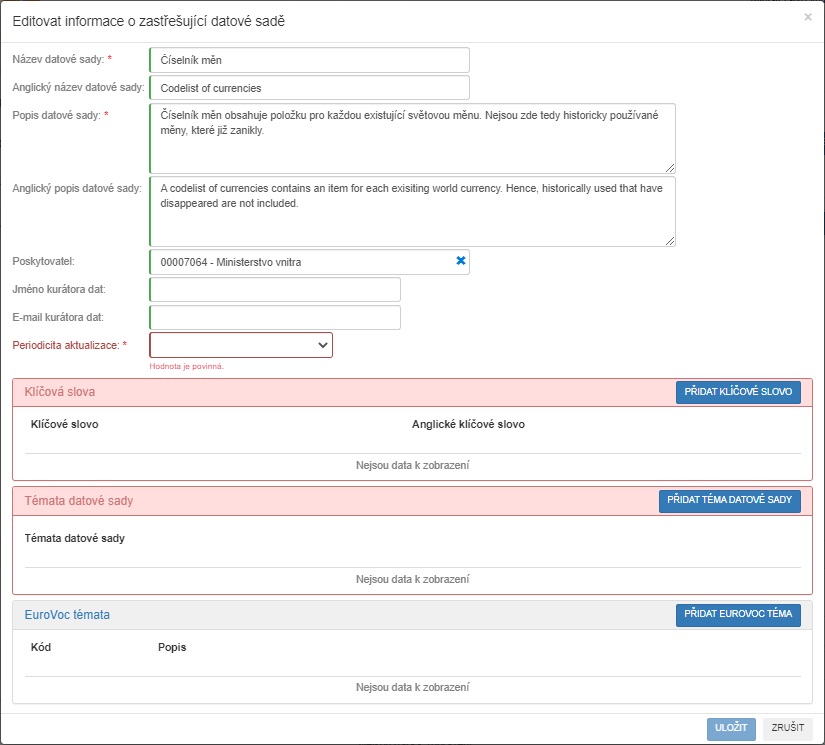Save the form with Uložit
The width and height of the screenshot is (825, 745).
tap(731, 729)
